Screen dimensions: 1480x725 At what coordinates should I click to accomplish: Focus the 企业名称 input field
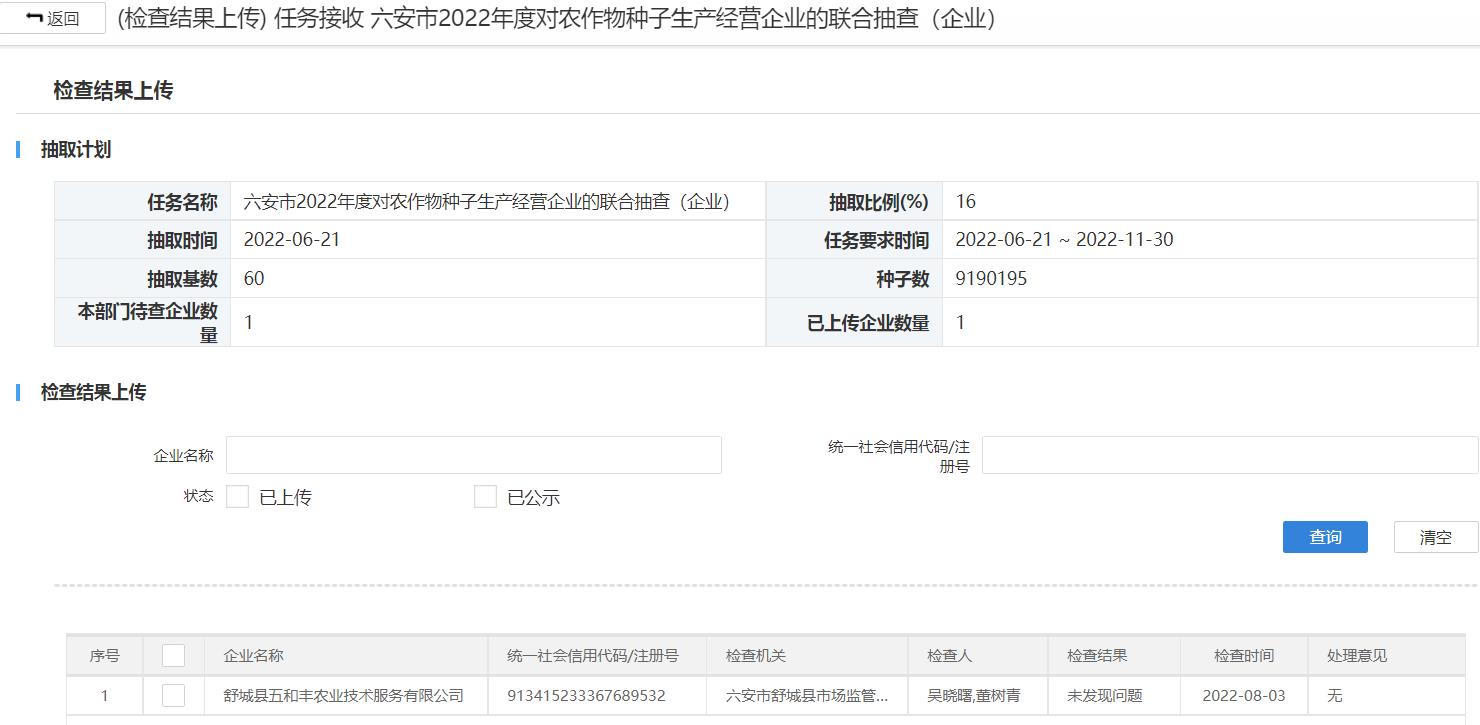point(474,455)
